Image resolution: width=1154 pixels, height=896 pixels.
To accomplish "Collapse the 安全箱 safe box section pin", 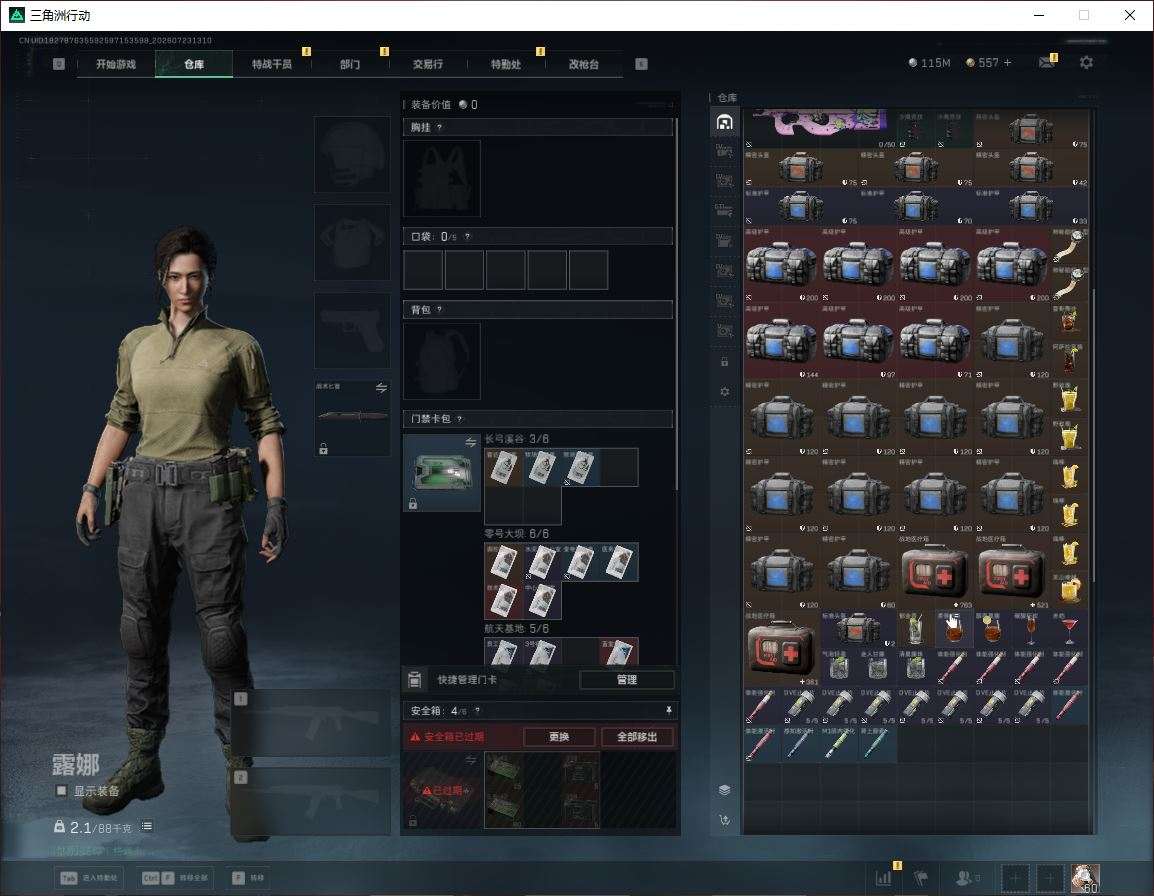I will [668, 710].
